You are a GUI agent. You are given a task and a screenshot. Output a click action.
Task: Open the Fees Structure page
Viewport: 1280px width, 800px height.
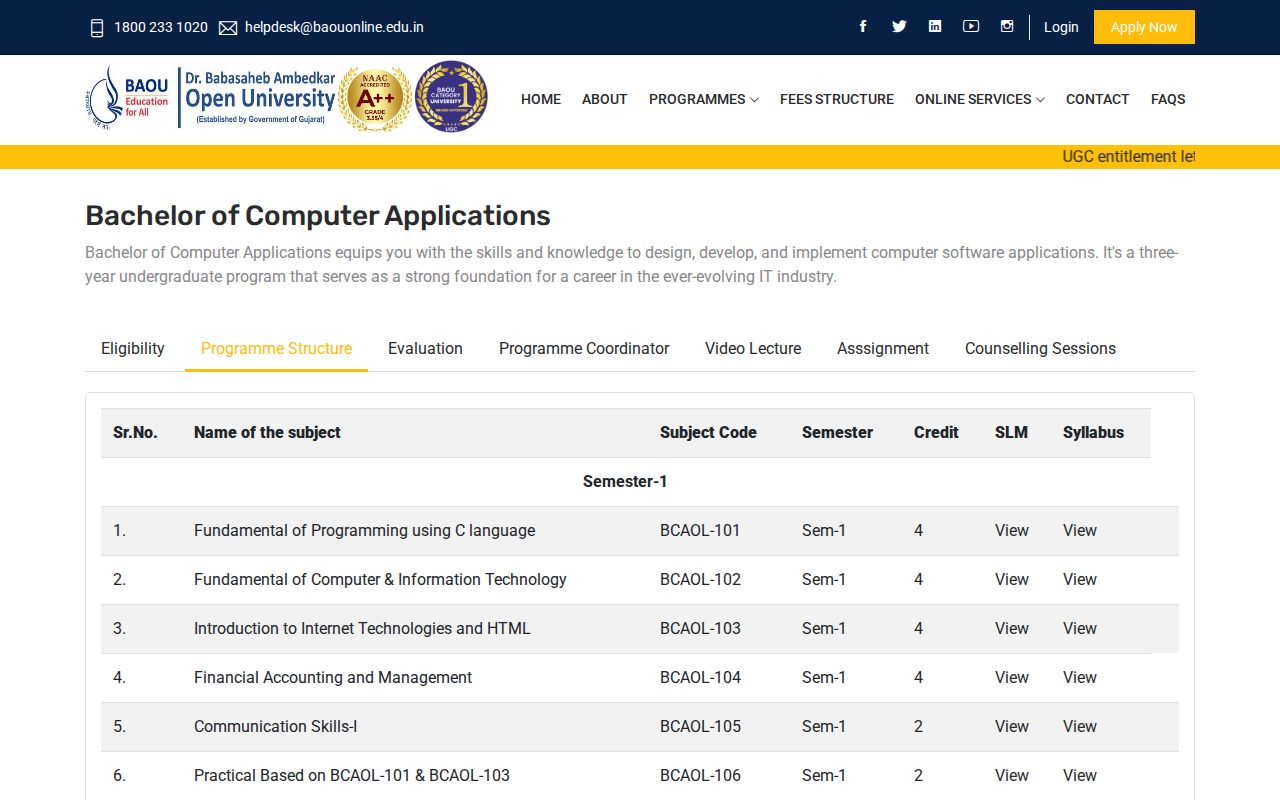coord(837,99)
